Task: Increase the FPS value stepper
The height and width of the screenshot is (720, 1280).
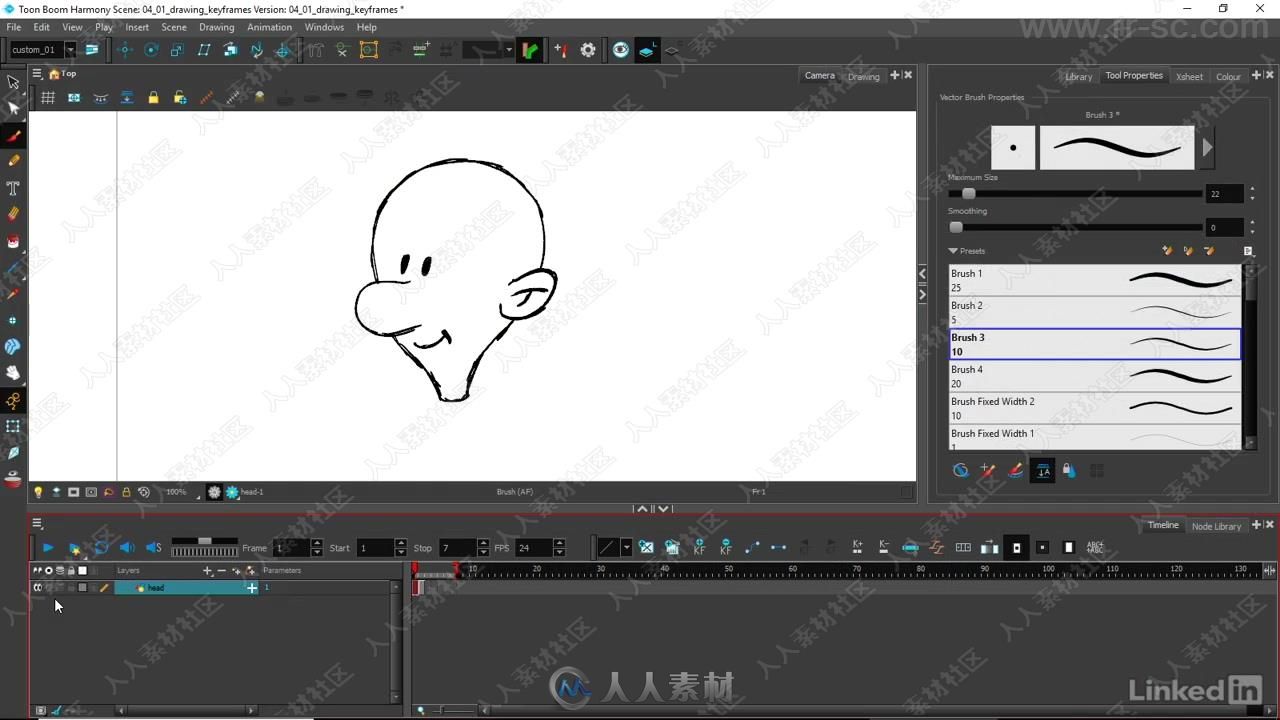Action: pyautogui.click(x=559, y=543)
